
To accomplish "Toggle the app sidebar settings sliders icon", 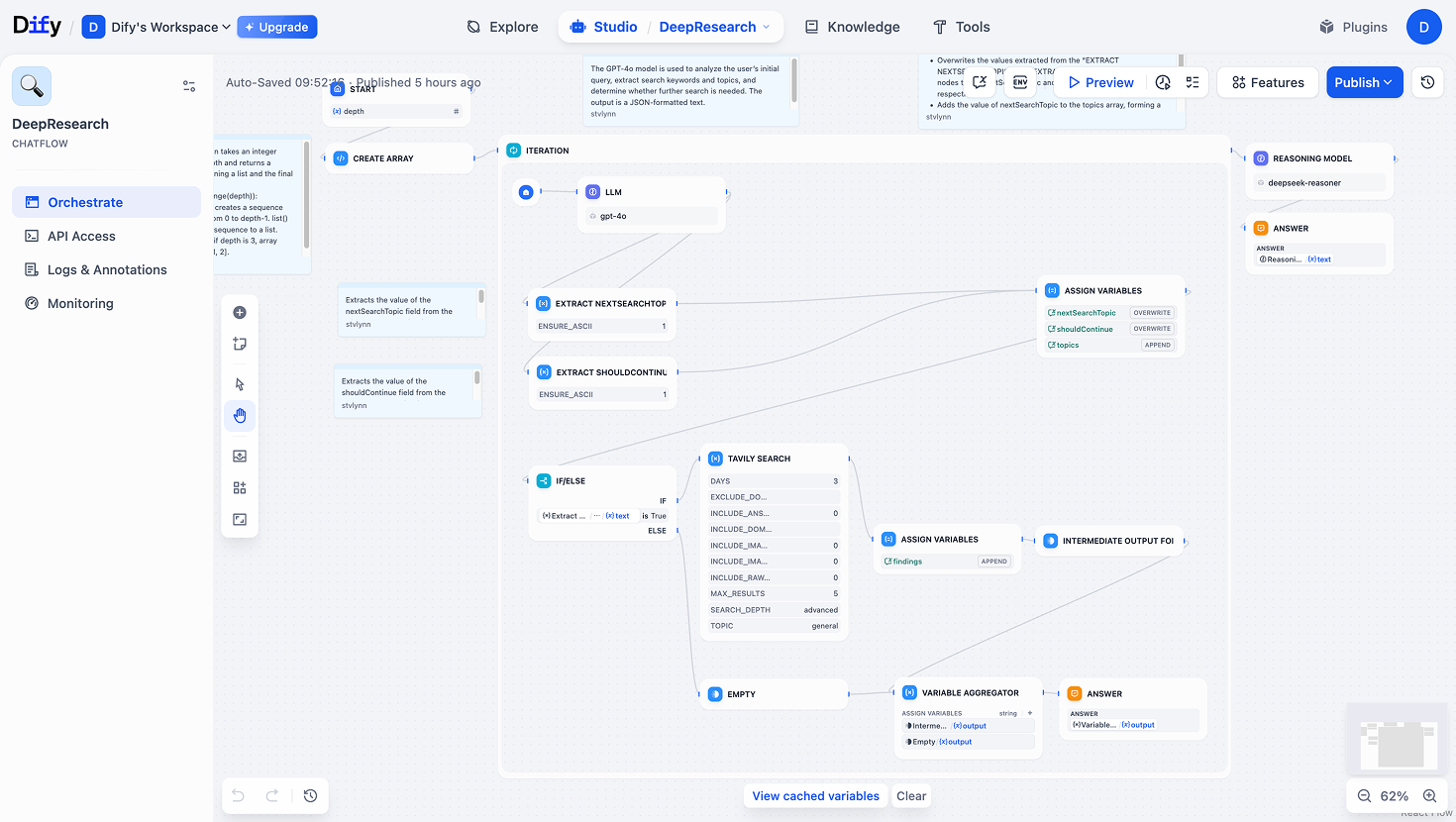I will (x=189, y=86).
